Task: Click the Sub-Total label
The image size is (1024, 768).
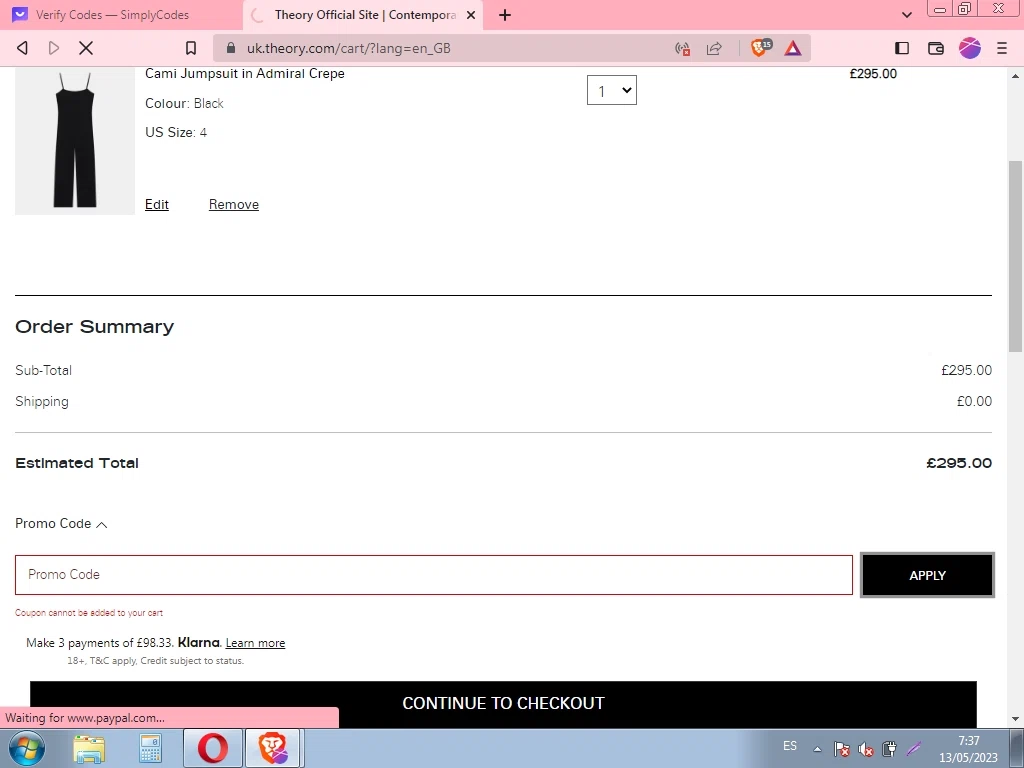Action: tap(43, 370)
